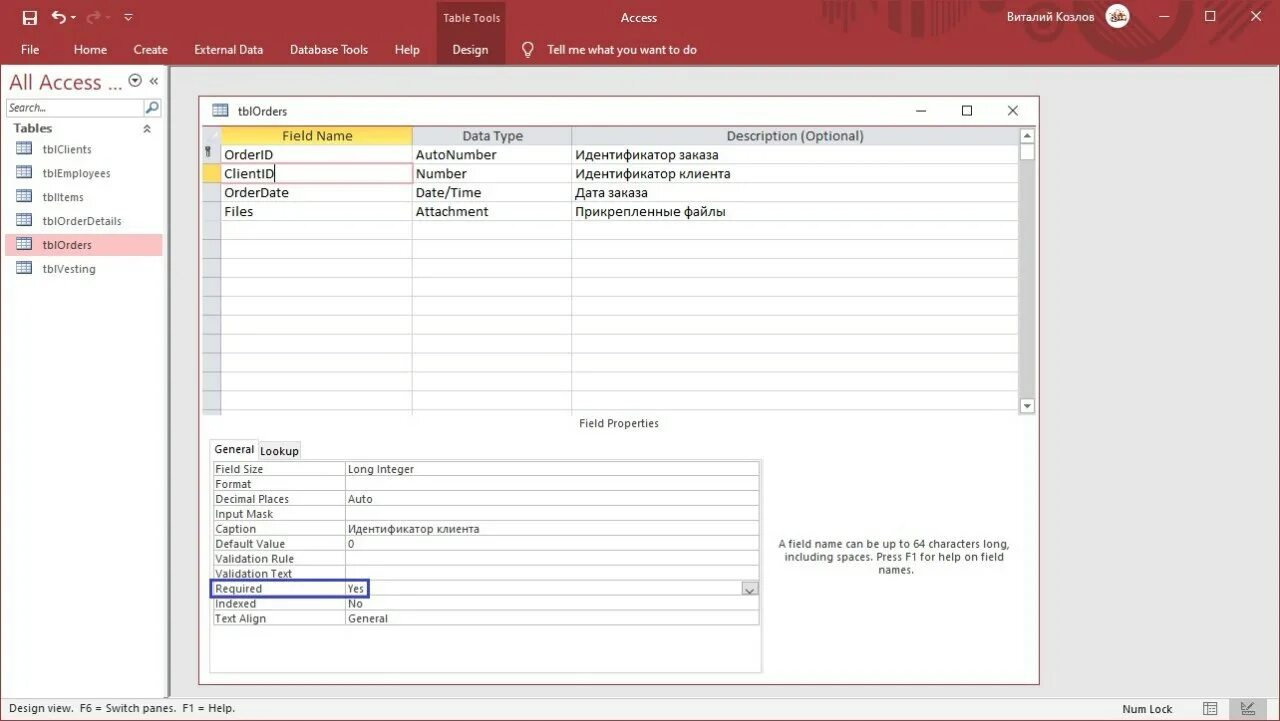Click the field grid vertical scrollbar
Image resolution: width=1280 pixels, height=721 pixels.
click(x=1026, y=270)
